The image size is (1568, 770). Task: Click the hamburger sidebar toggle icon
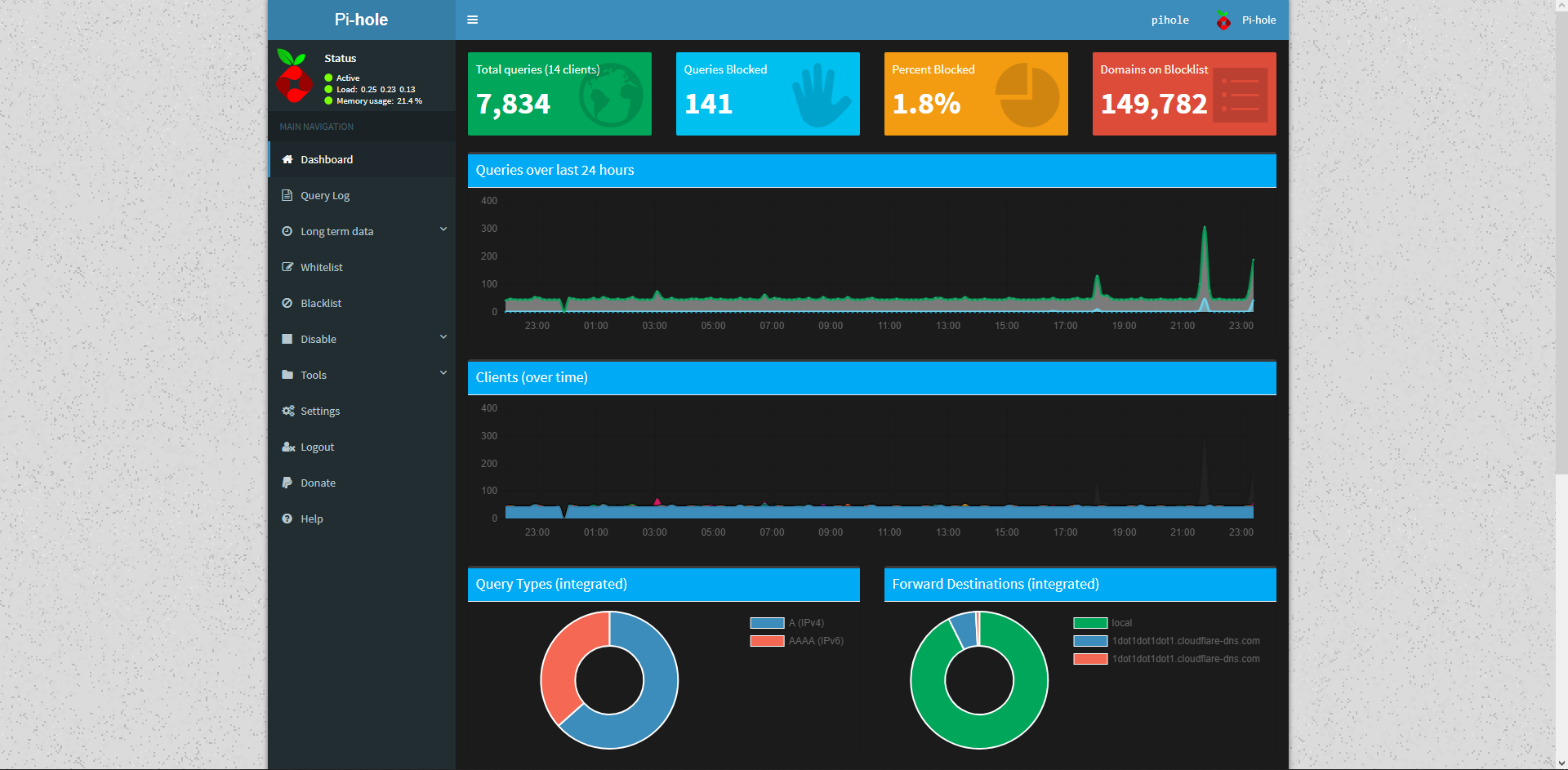coord(472,20)
